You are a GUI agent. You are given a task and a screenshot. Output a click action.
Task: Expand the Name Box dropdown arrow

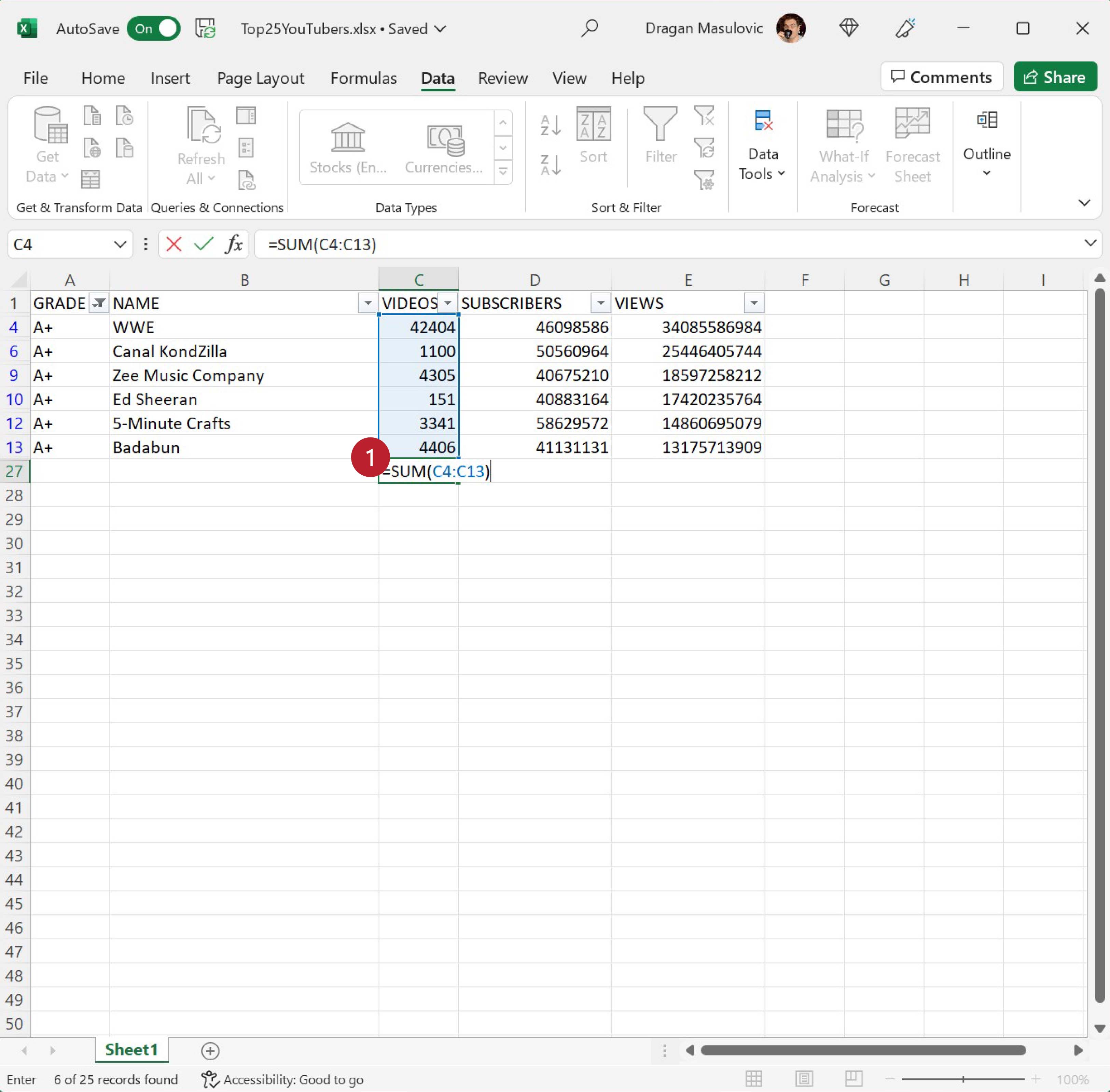(120, 244)
